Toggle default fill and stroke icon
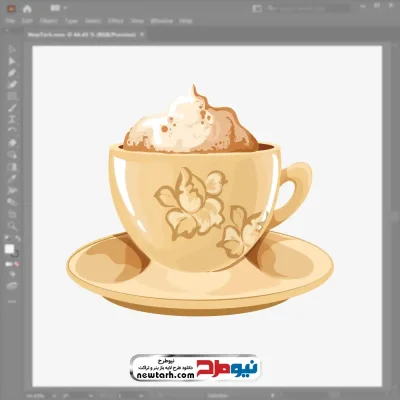 coord(7,238)
